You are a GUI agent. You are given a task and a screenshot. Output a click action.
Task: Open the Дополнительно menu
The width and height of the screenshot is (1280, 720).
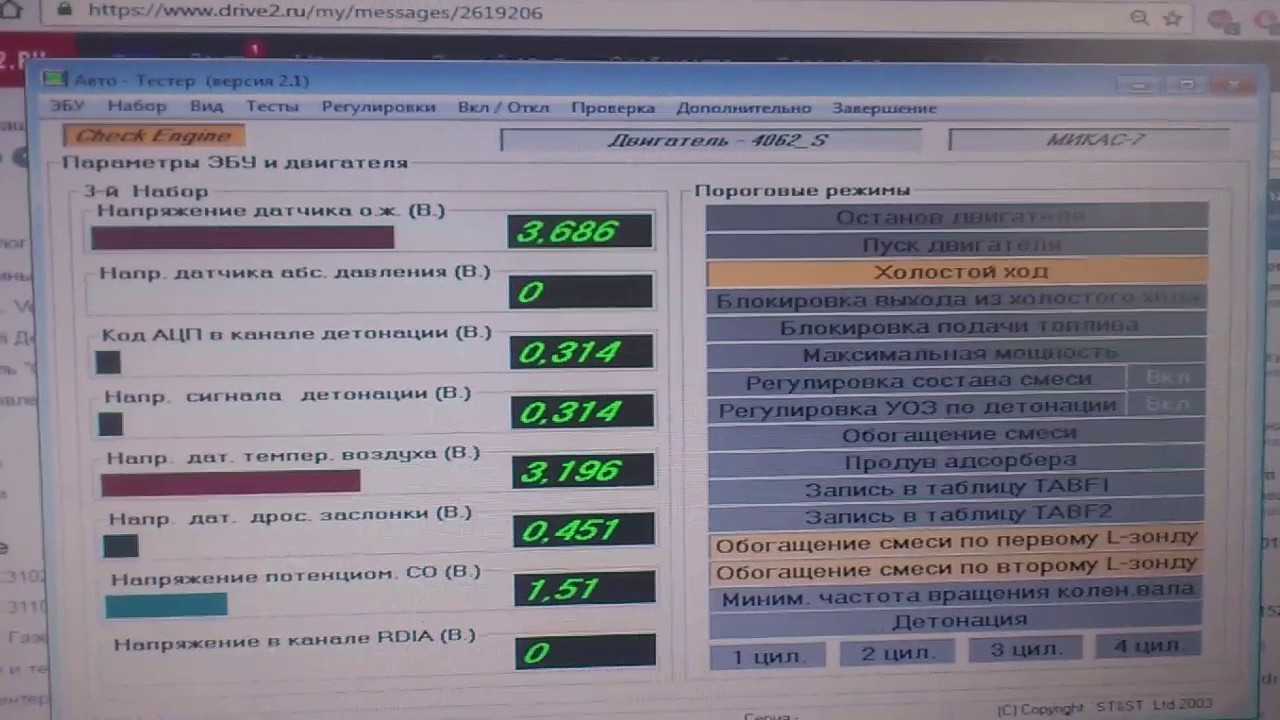743,108
